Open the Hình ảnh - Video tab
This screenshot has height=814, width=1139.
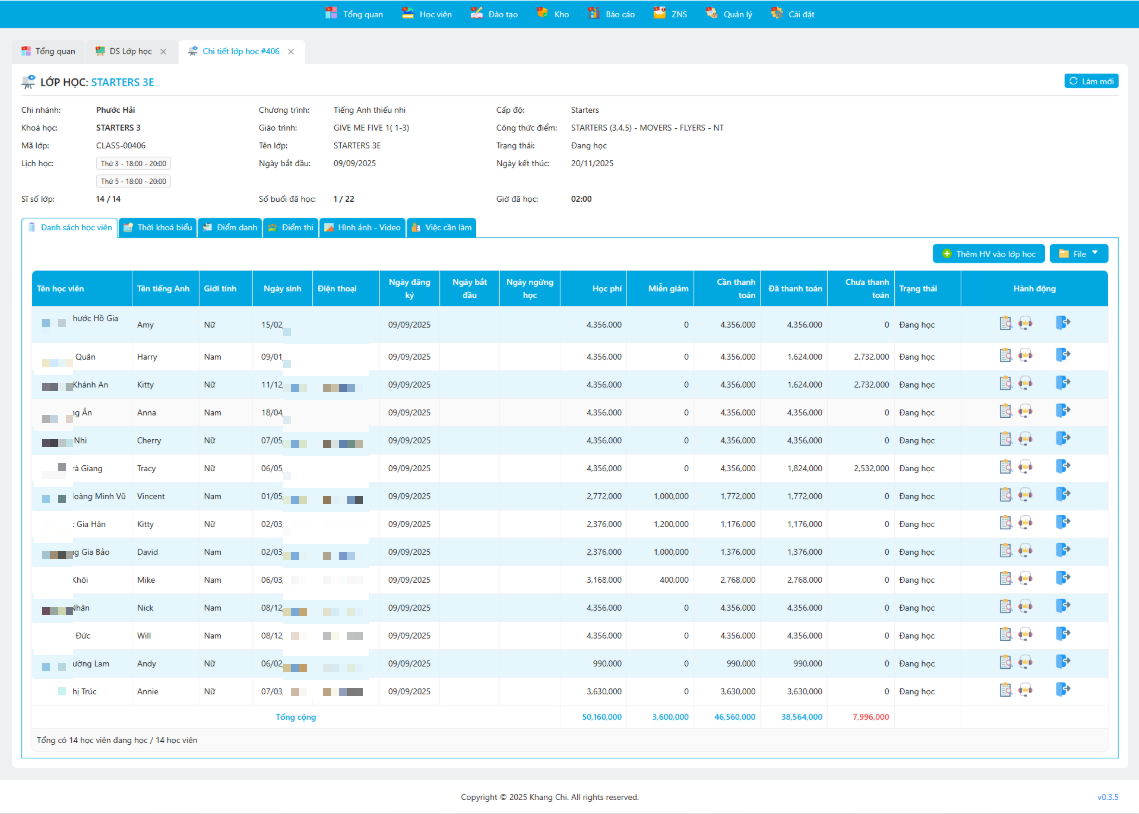[362, 228]
